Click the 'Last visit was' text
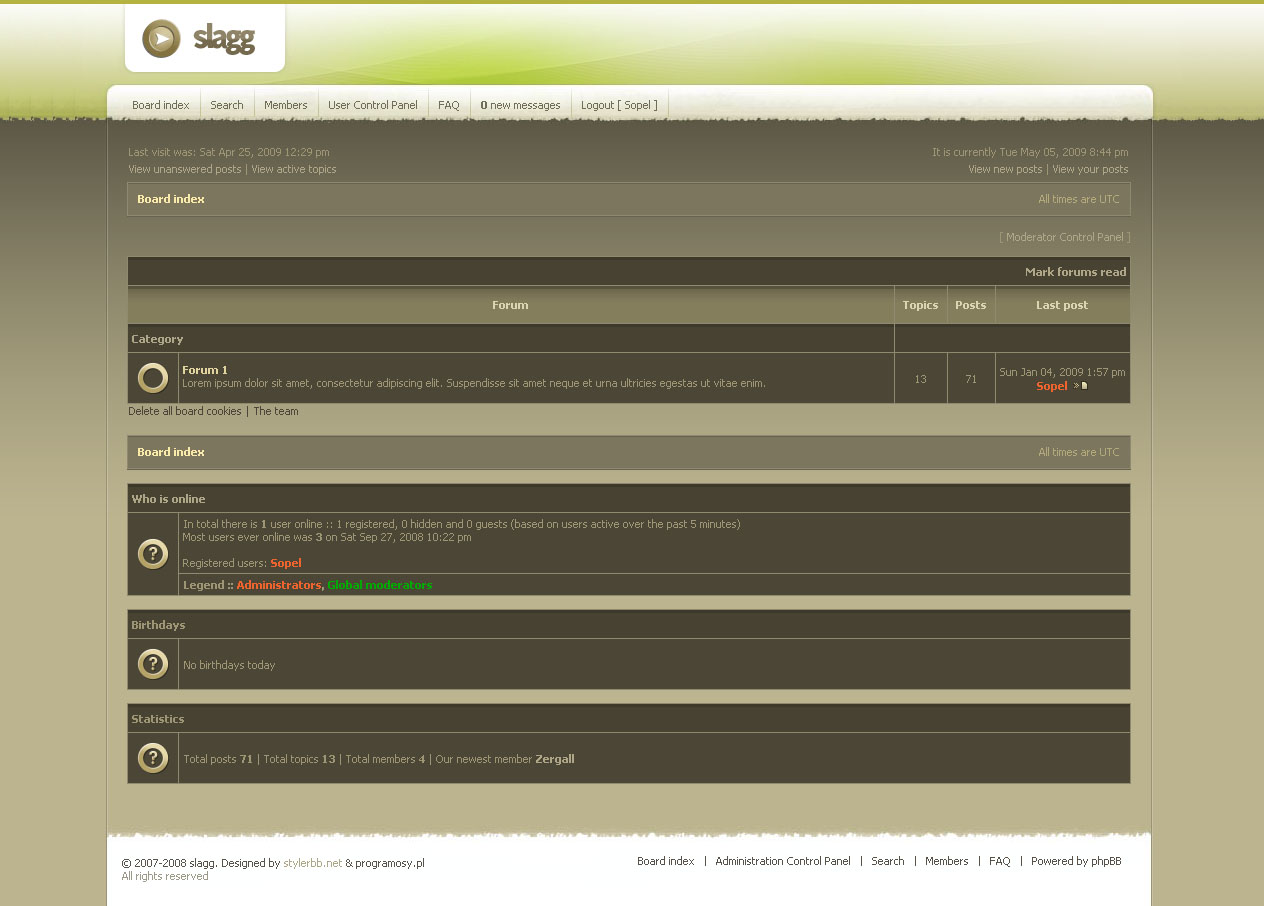This screenshot has height=906, width=1264. 229,152
